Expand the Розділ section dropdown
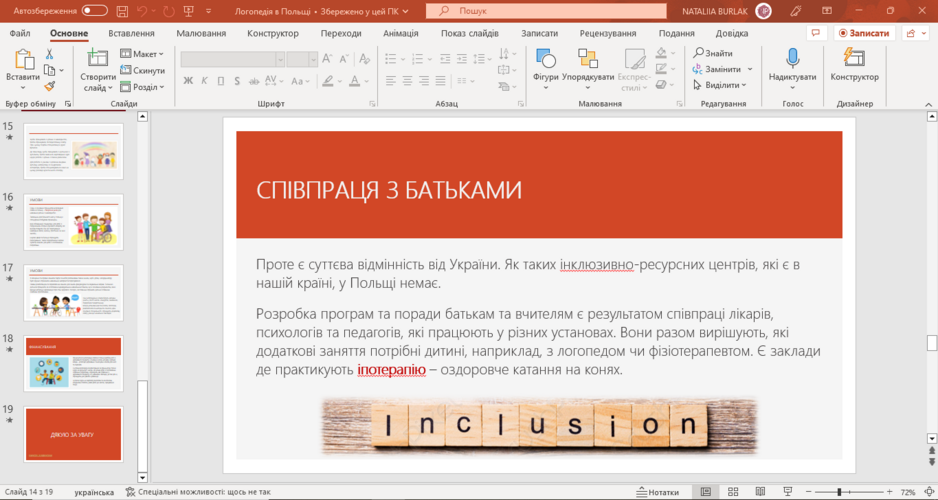Image resolution: width=938 pixels, height=500 pixels. tap(142, 87)
